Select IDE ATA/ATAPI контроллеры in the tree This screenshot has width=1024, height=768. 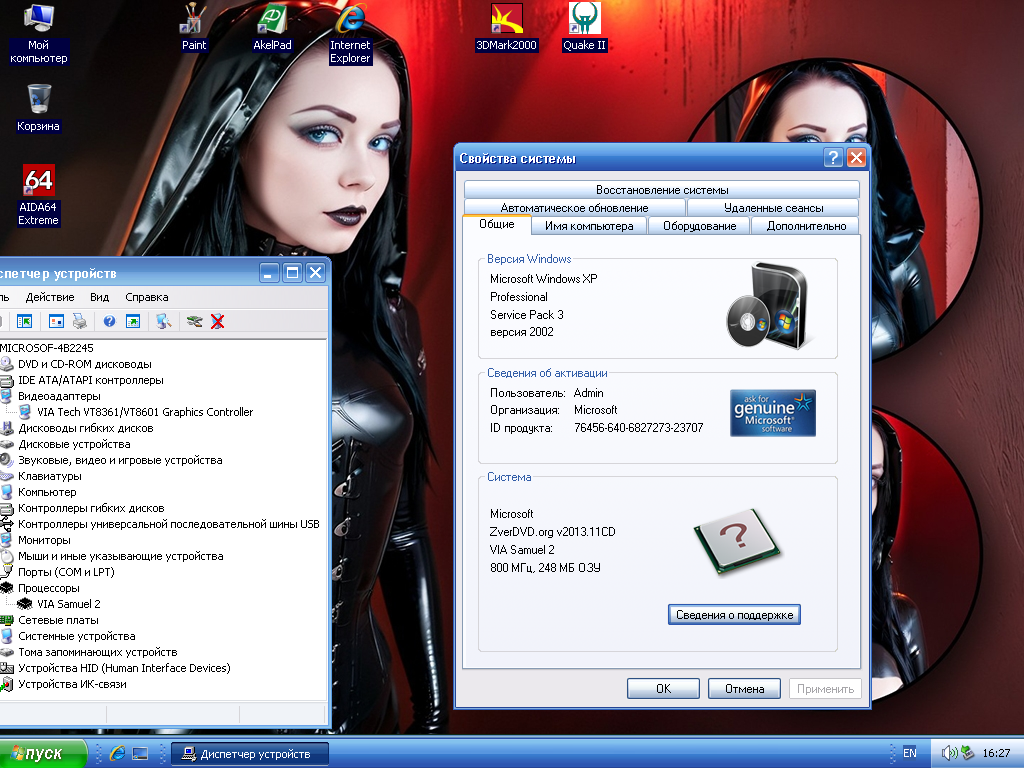point(91,380)
